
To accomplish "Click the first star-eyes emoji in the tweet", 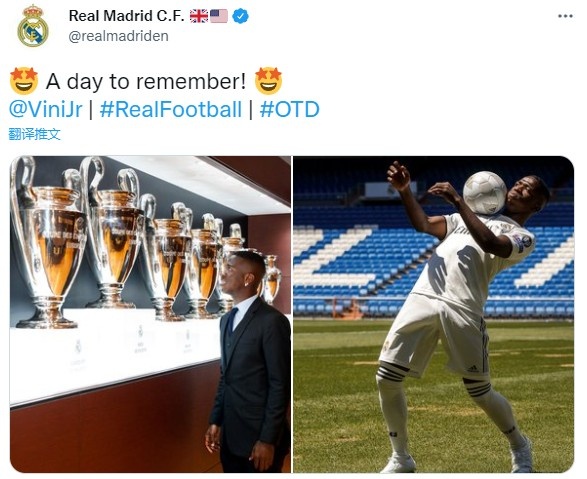I will click(24, 81).
